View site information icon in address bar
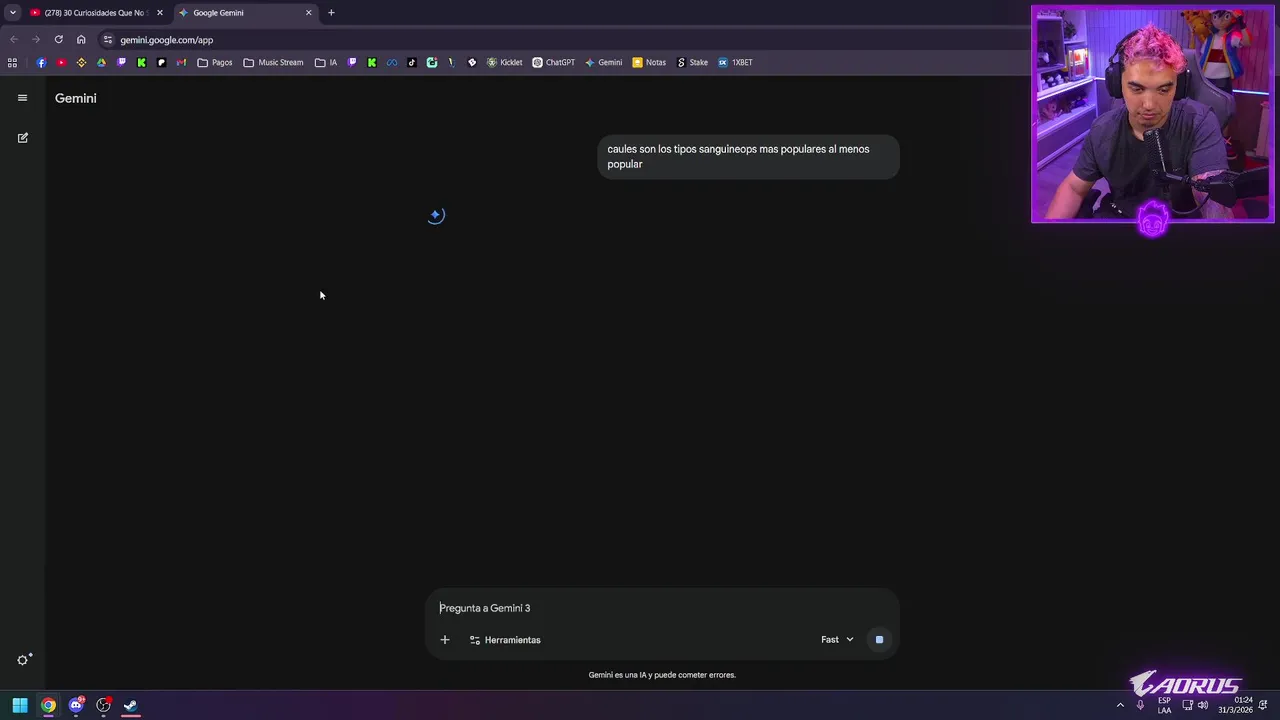1280x720 pixels. pyautogui.click(x=107, y=40)
